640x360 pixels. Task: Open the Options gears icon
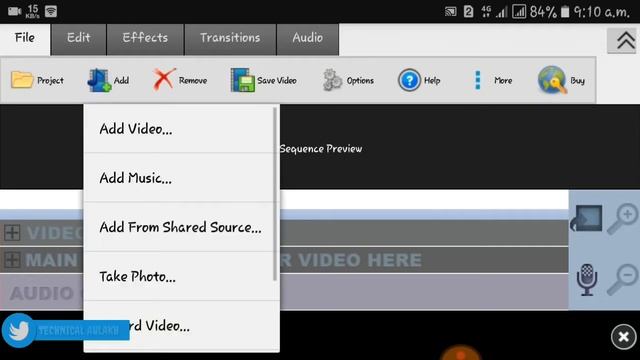[x=332, y=80]
